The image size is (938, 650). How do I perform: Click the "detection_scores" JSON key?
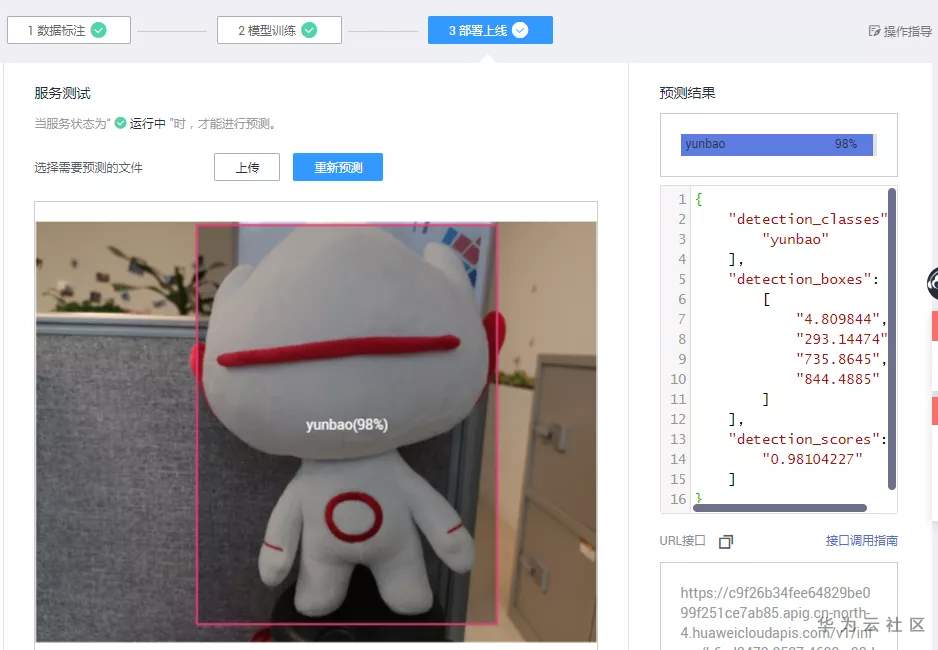(x=803, y=439)
